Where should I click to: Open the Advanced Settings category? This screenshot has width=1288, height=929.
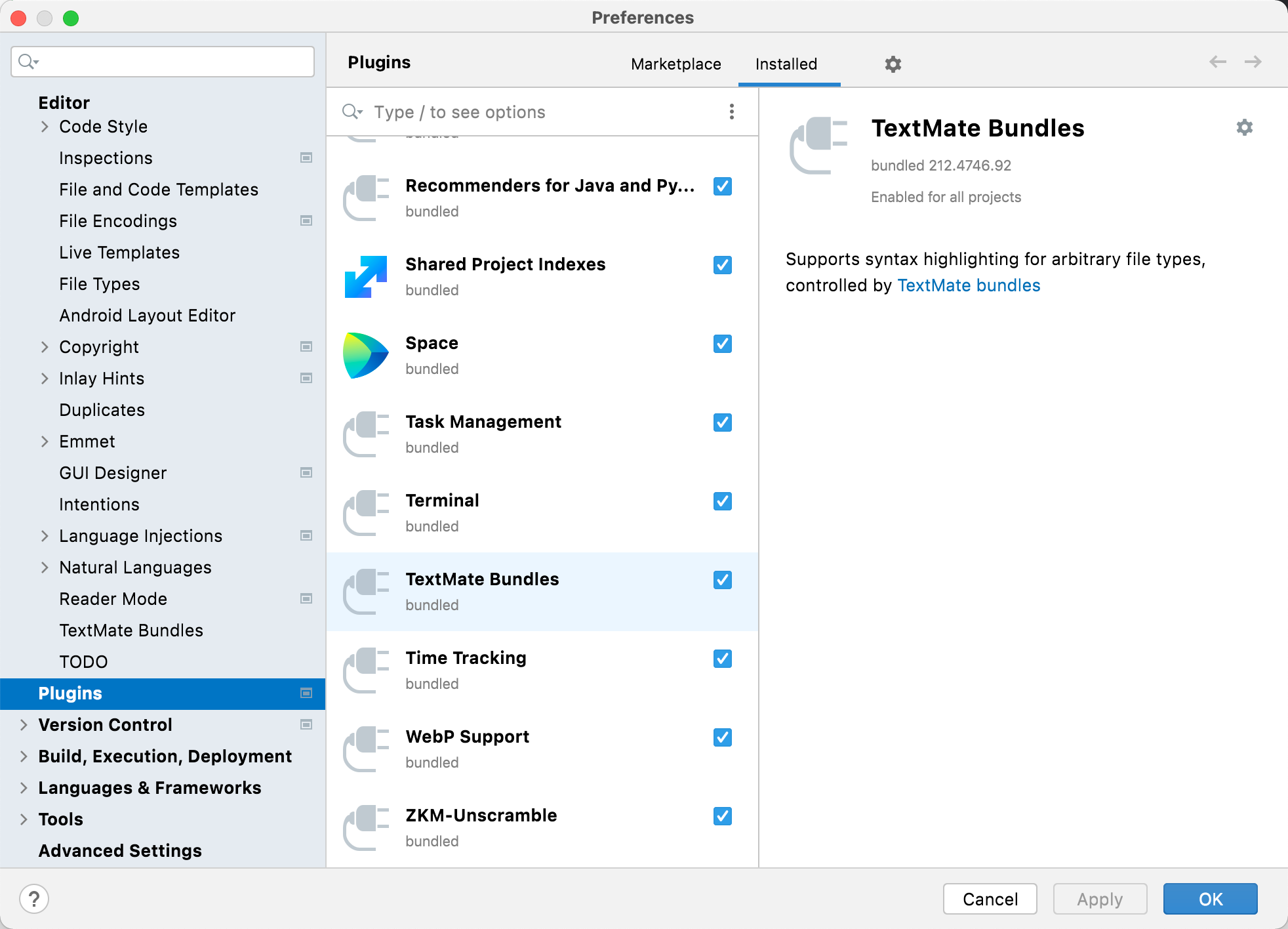click(x=120, y=850)
